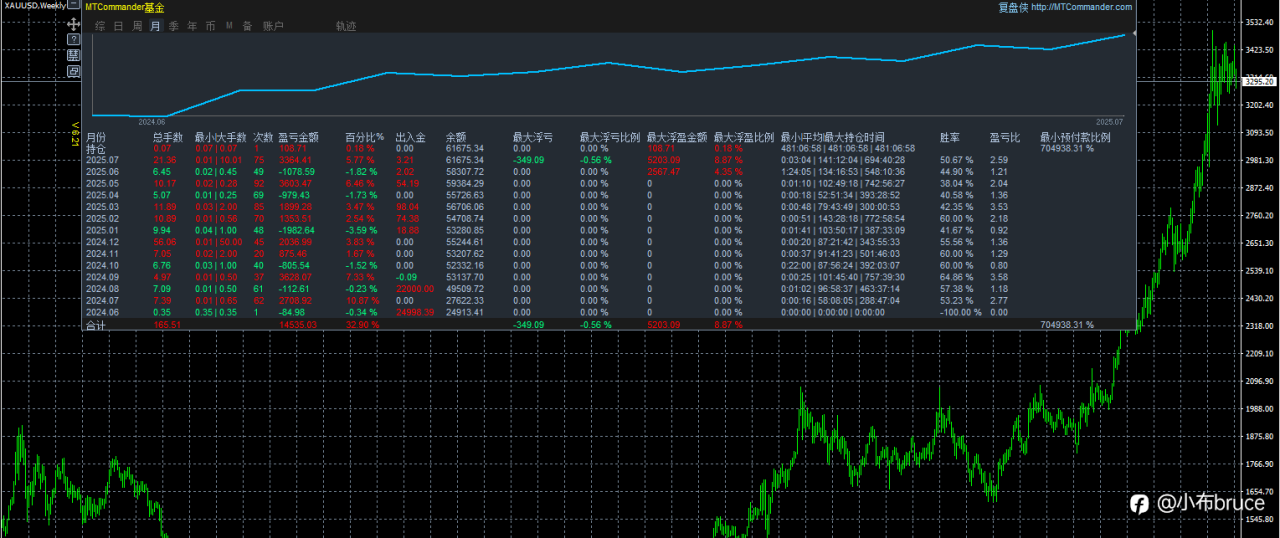Switch to the 年 yearly tab

coord(192,26)
